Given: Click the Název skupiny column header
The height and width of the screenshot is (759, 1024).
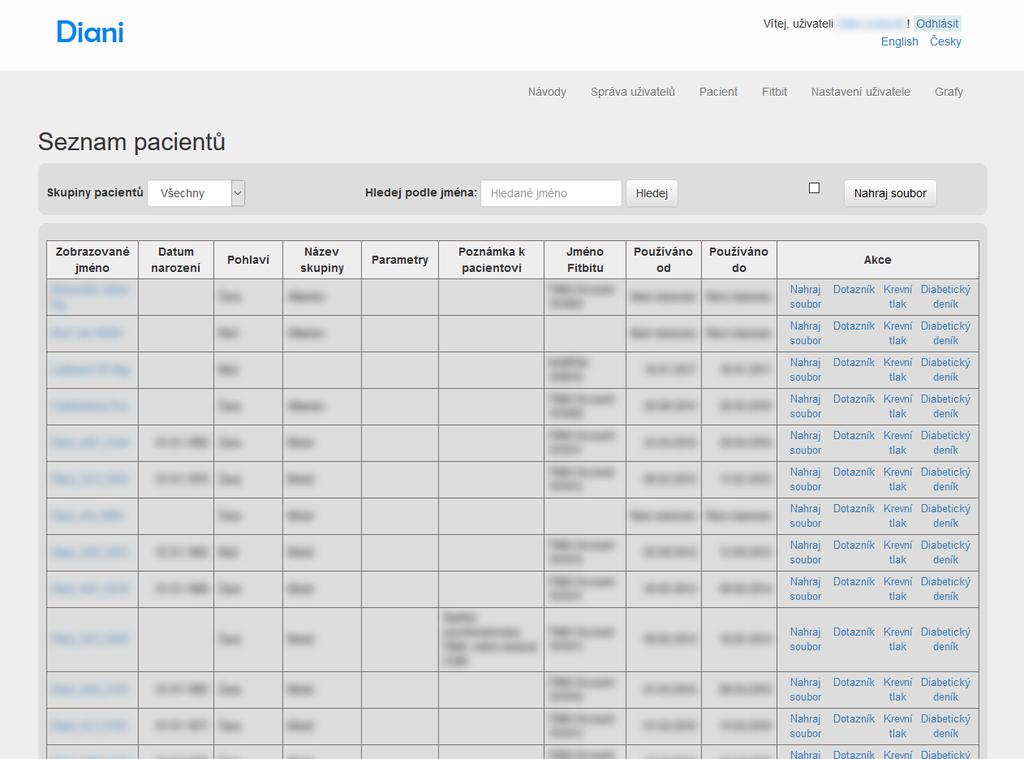Looking at the screenshot, I should pyautogui.click(x=322, y=260).
